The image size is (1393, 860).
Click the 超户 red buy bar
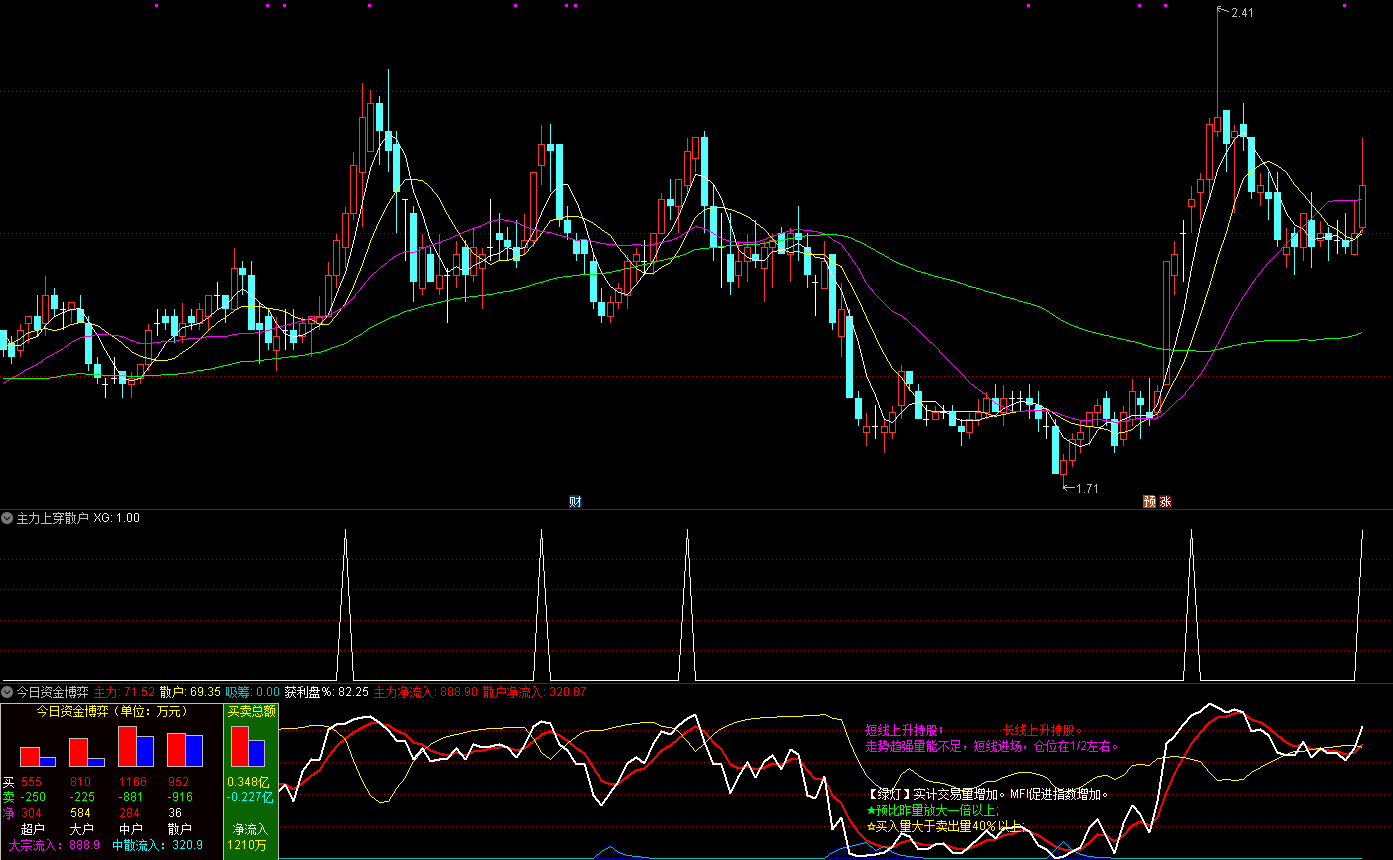29,756
